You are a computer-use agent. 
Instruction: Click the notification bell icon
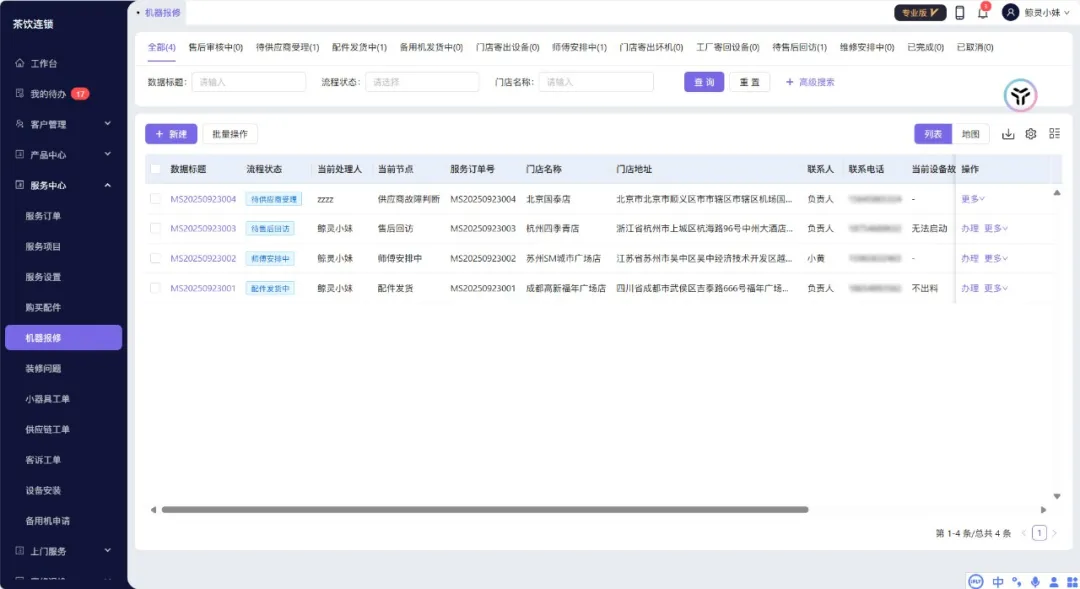pyautogui.click(x=983, y=13)
